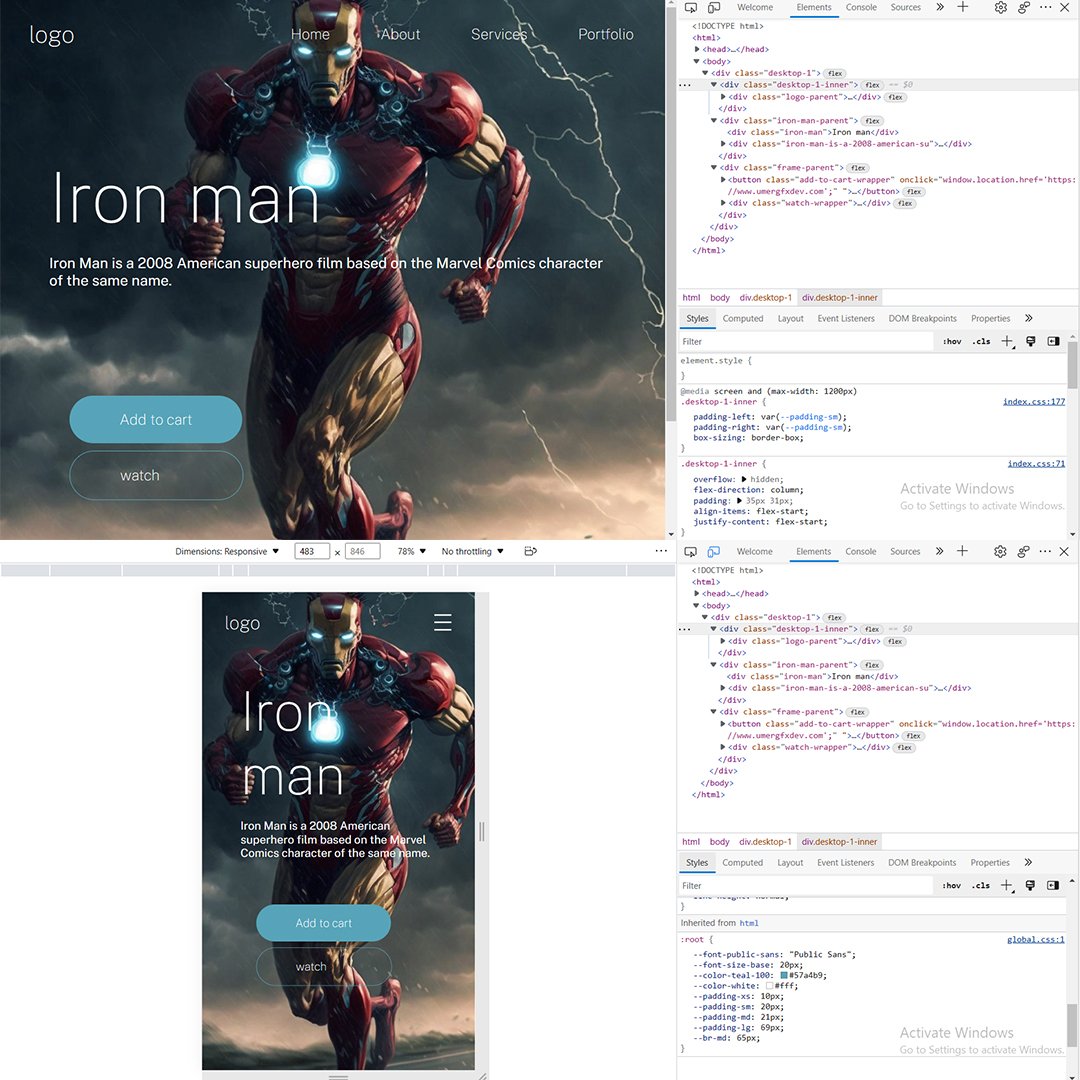Click --color-teal-100 color swatch

tap(784, 975)
